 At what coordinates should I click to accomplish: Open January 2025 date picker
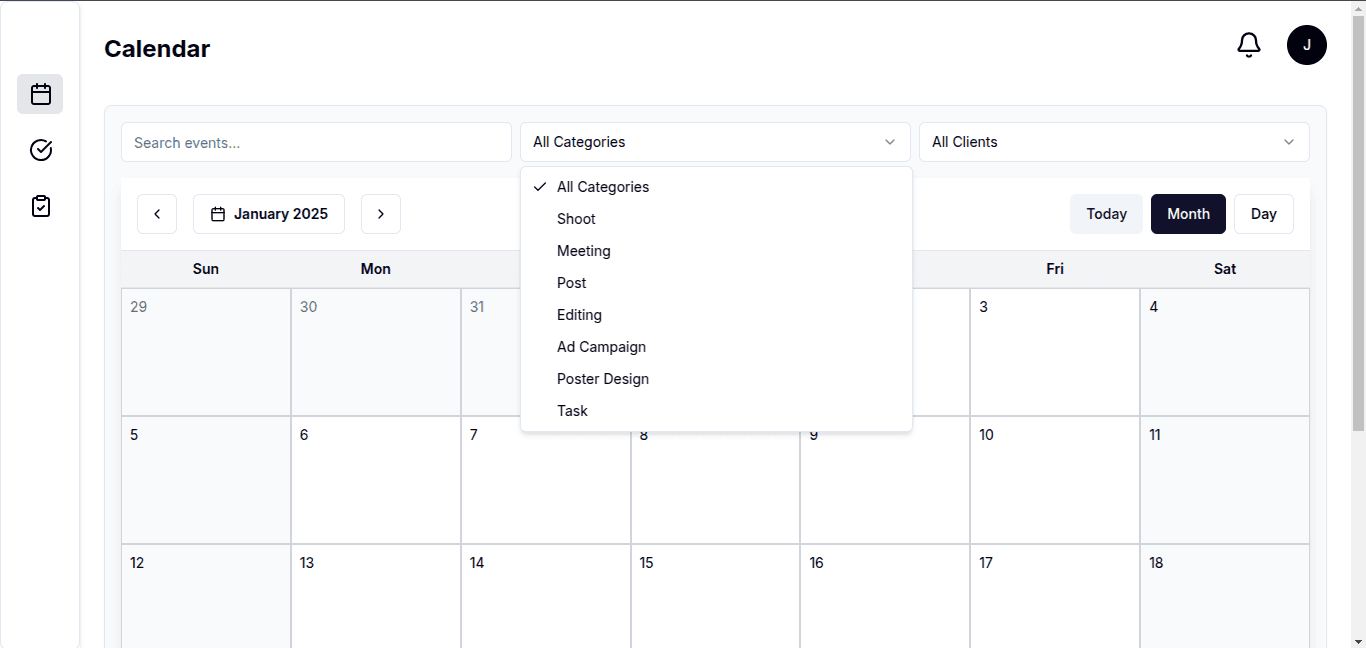coord(269,214)
